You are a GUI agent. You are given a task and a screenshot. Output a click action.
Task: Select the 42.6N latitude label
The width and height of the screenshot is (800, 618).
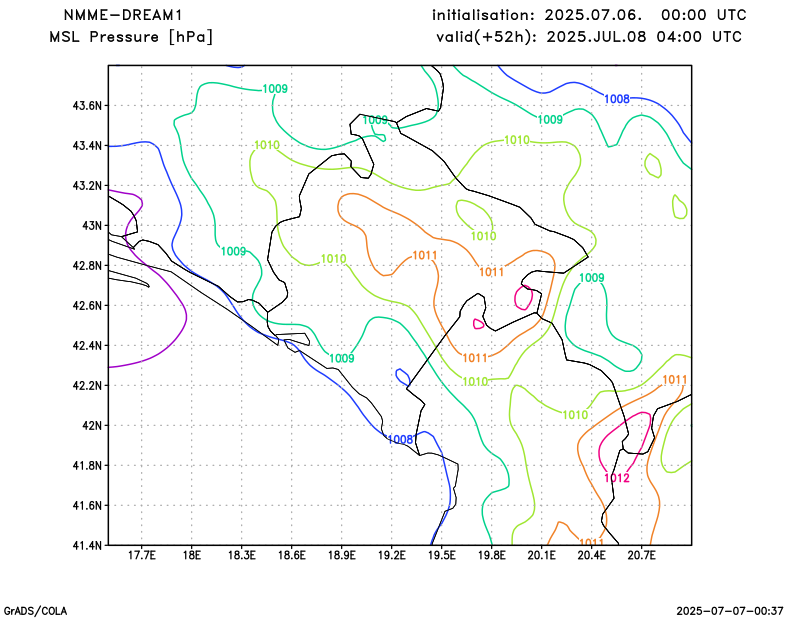click(87, 306)
